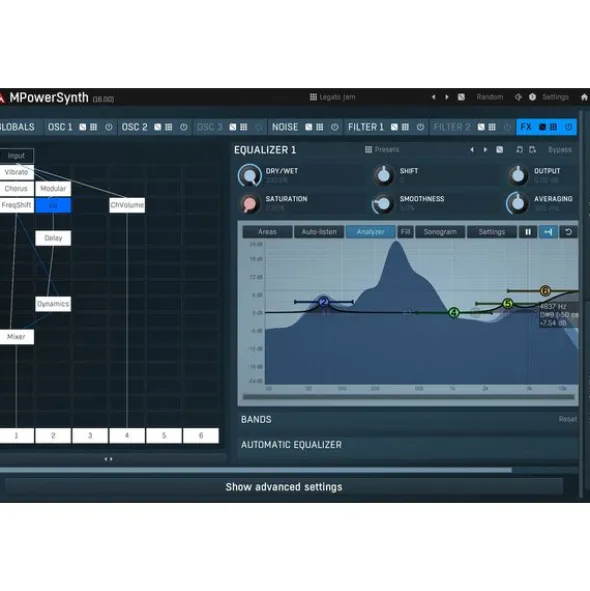
Task: Reset the analyzer with the circular arrow icon
Action: coord(569,232)
